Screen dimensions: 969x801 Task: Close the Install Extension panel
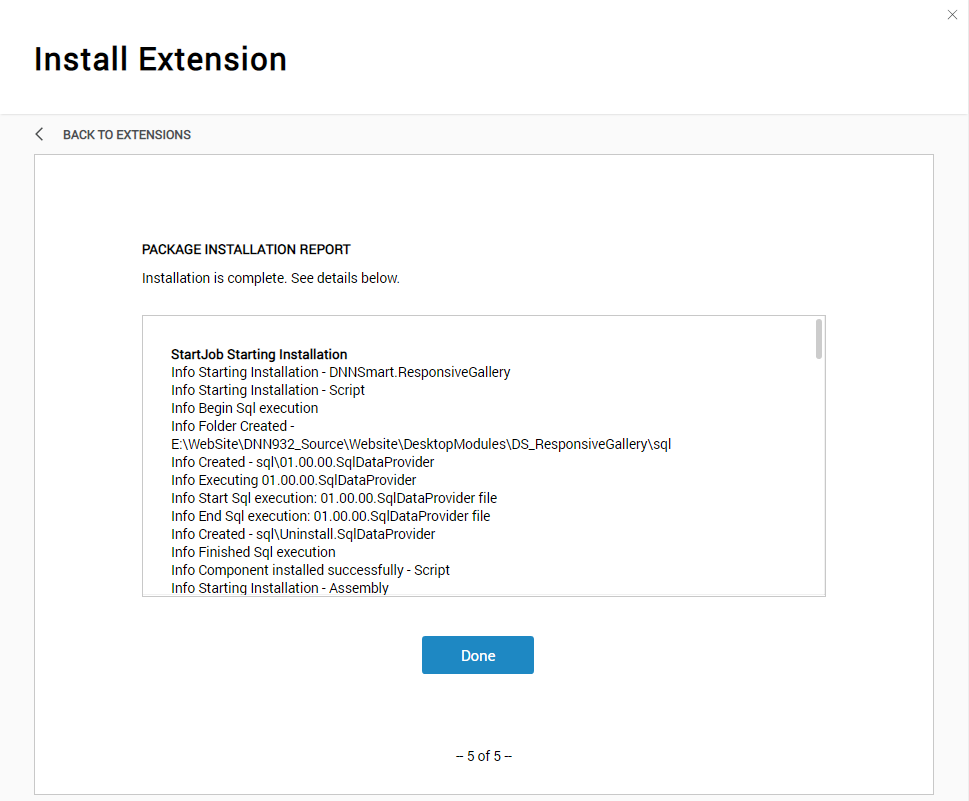pos(952,15)
